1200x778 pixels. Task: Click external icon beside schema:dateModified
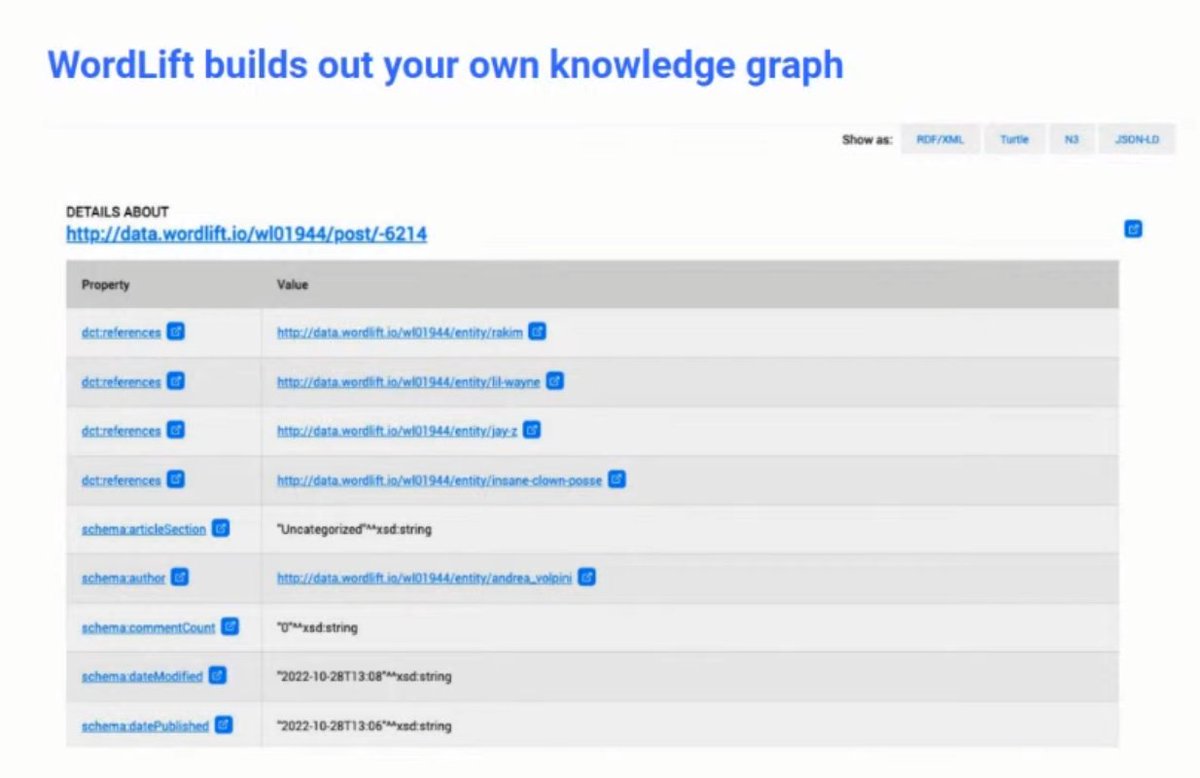(x=217, y=676)
